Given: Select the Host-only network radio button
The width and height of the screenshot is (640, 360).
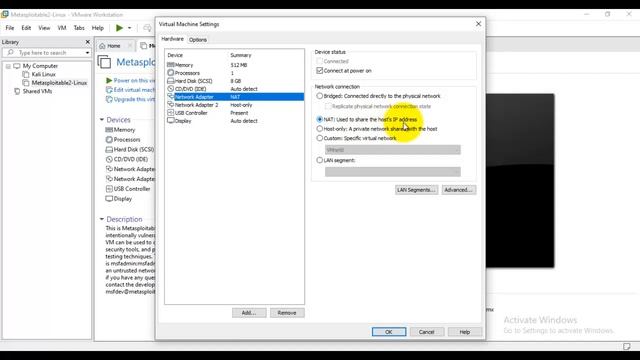Looking at the screenshot, I should tap(320, 129).
